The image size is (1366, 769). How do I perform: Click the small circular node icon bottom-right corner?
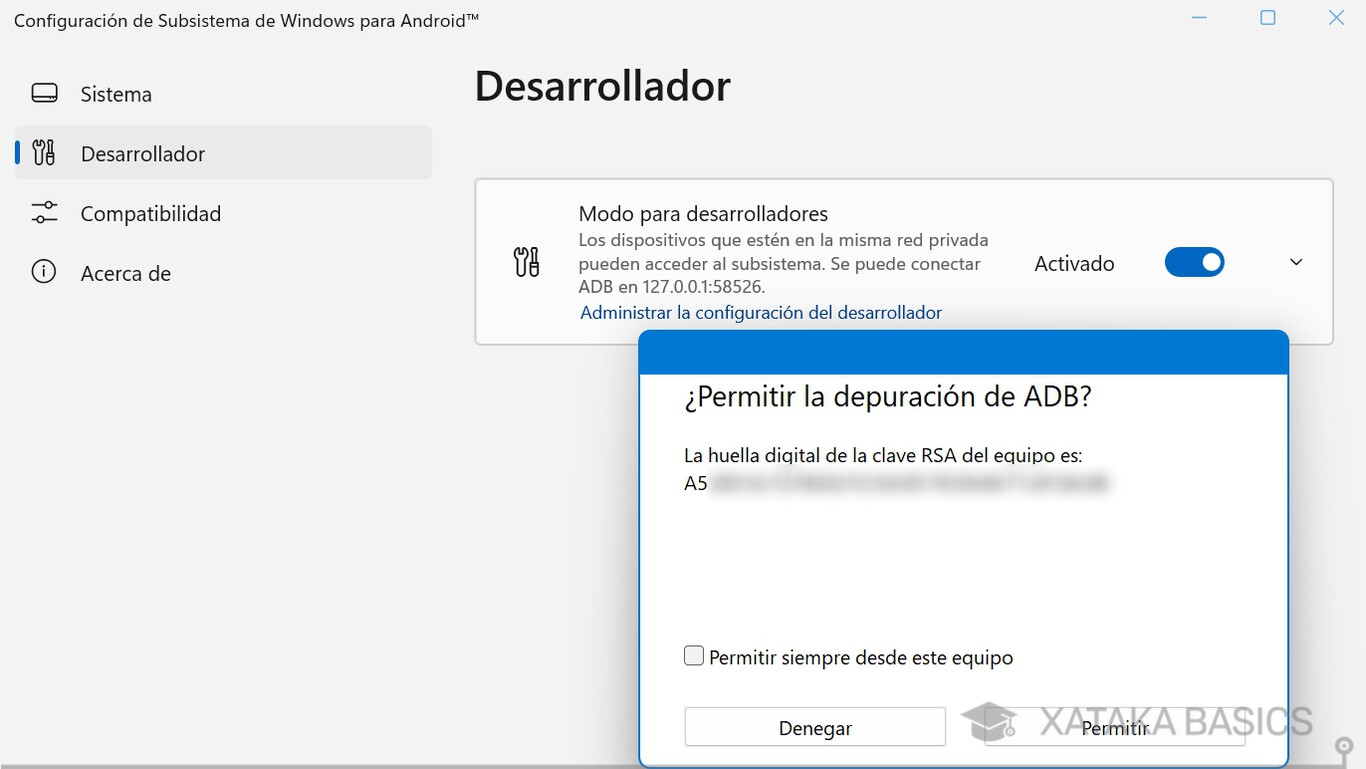pyautogui.click(x=1344, y=745)
